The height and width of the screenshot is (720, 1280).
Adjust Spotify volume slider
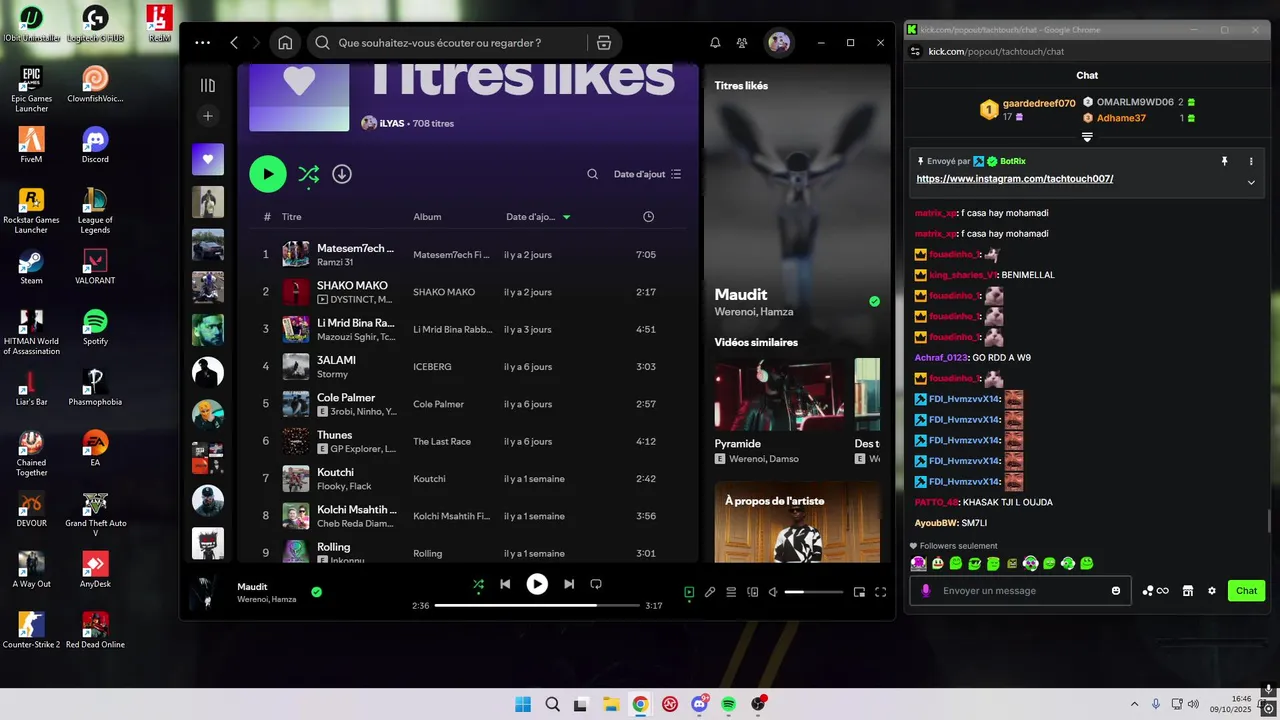click(814, 592)
